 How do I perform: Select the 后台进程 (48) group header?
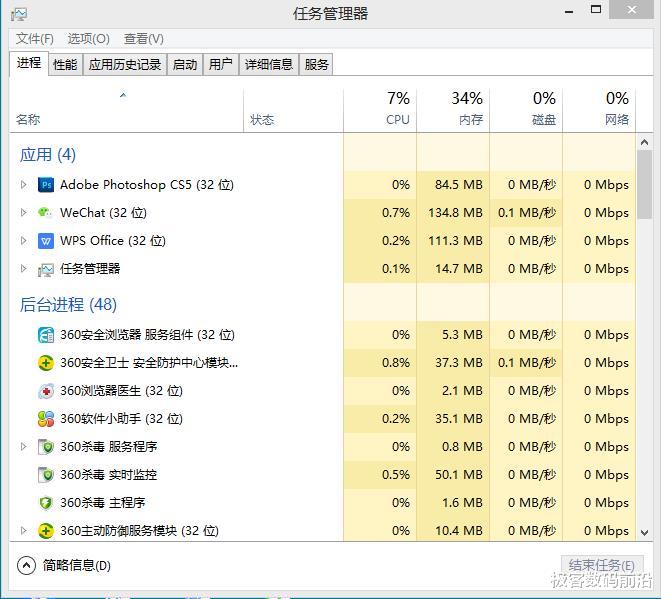click(x=68, y=304)
